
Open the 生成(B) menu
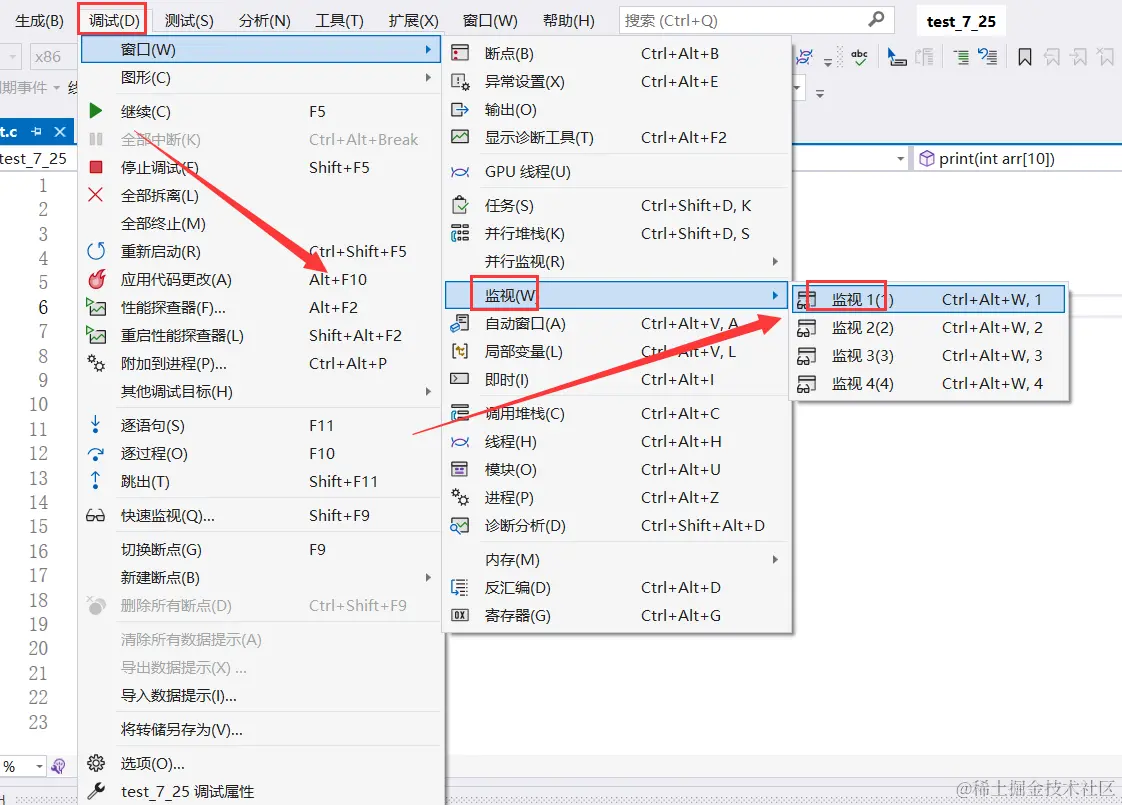(x=39, y=21)
